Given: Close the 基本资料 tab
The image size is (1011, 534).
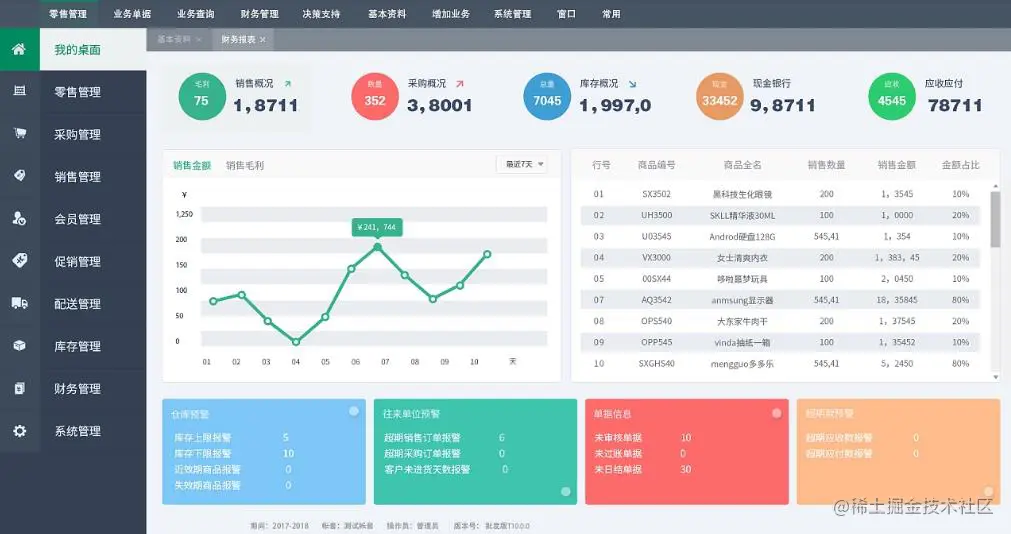Looking at the screenshot, I should [199, 40].
